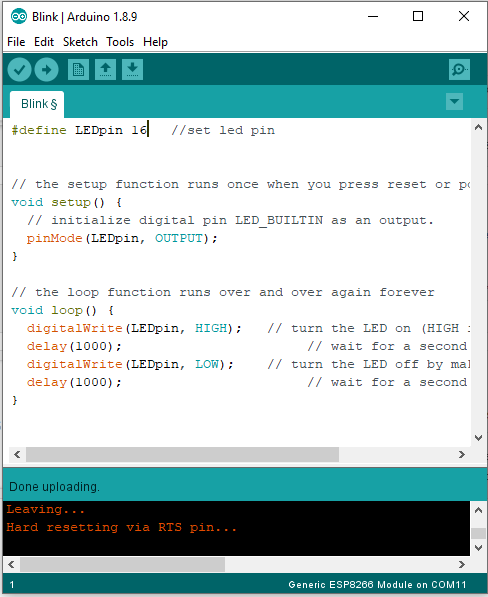Click 'void loop() {' line

62,310
